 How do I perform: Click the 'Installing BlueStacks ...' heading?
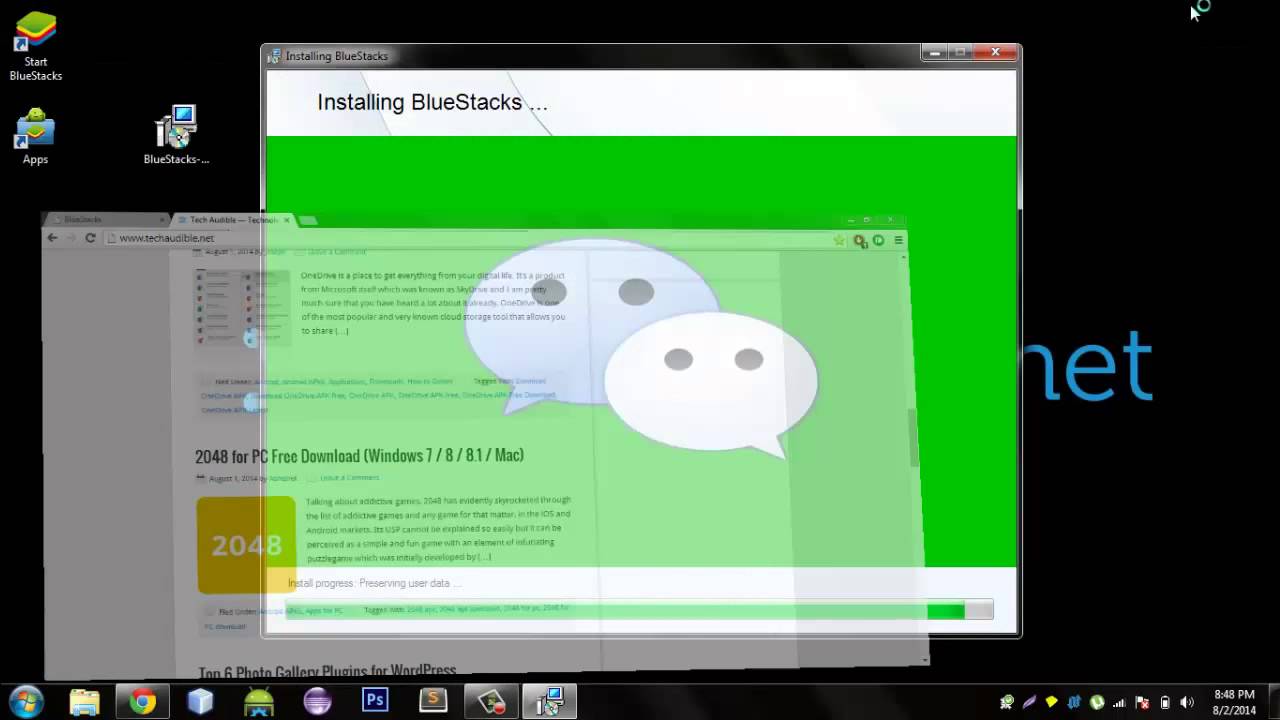tap(432, 102)
